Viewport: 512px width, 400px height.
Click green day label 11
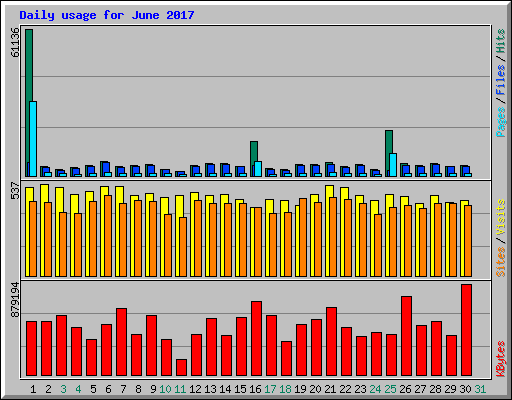pos(180,389)
